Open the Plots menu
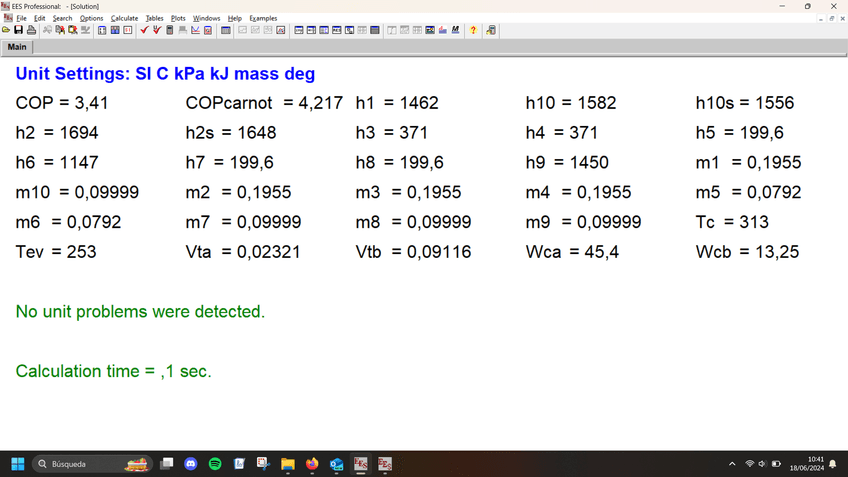Screen dimensions: 848x477 click(x=178, y=18)
